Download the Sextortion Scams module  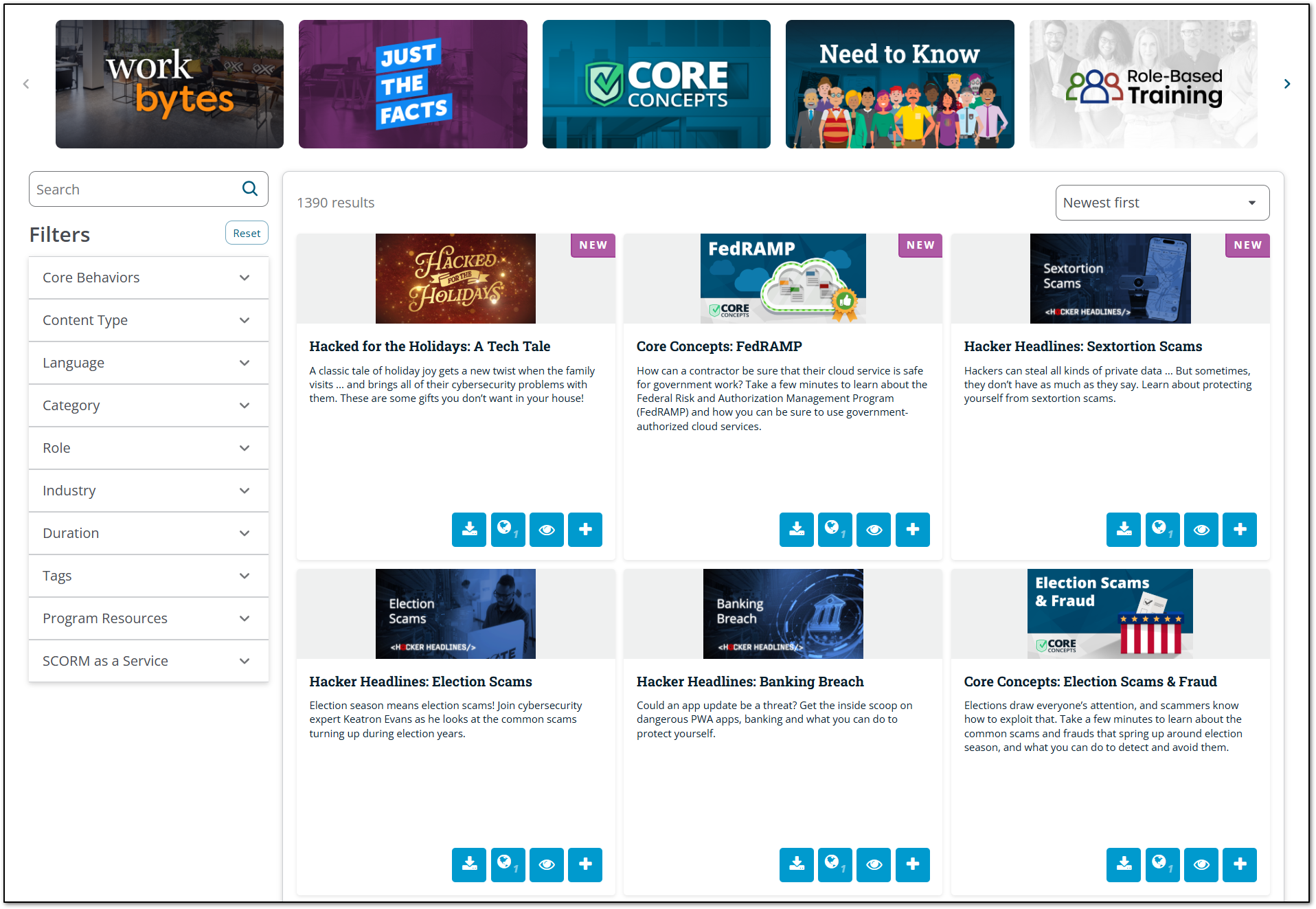coord(1124,530)
